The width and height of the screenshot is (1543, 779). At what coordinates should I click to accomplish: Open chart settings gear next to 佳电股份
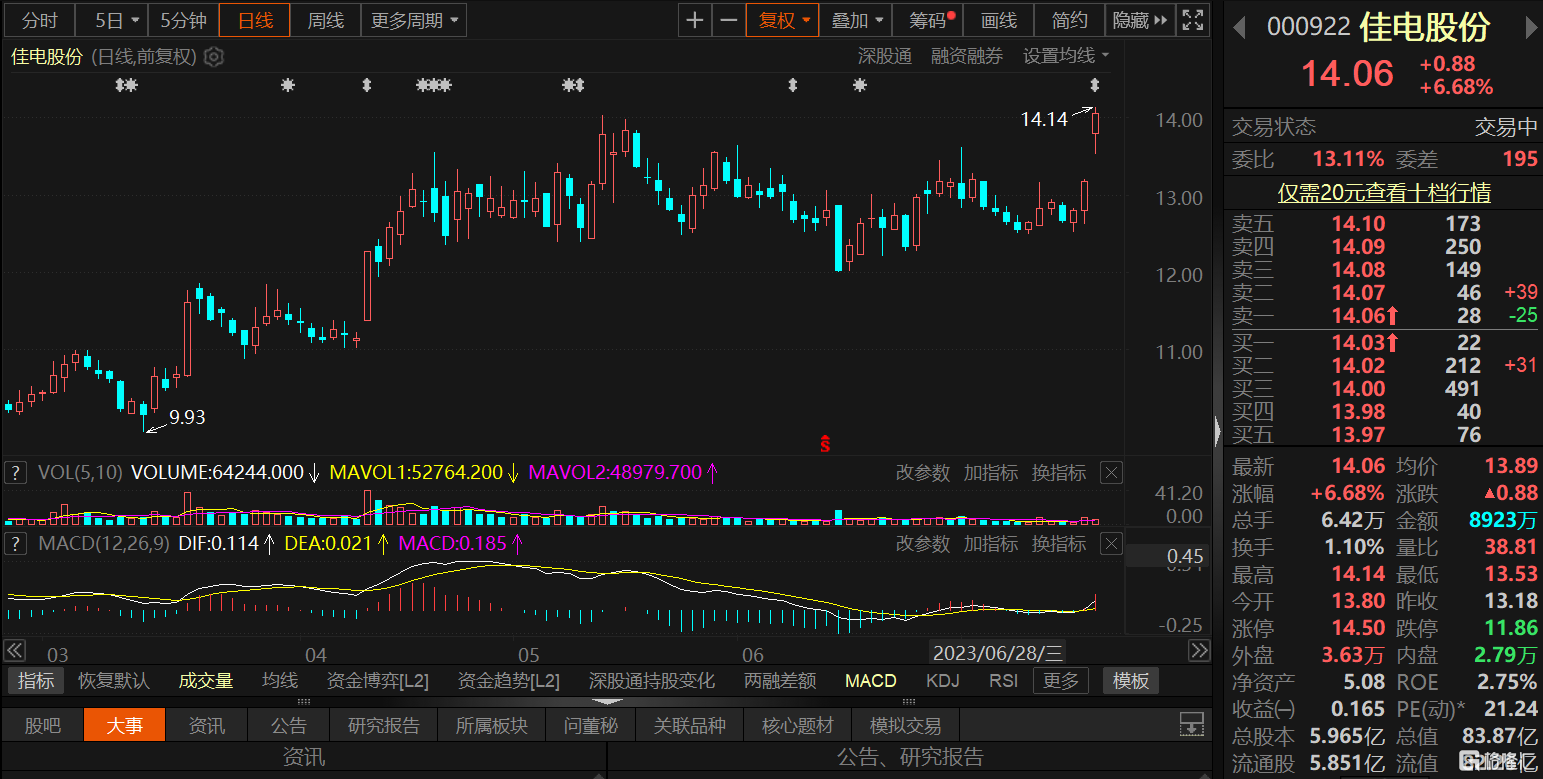point(214,57)
